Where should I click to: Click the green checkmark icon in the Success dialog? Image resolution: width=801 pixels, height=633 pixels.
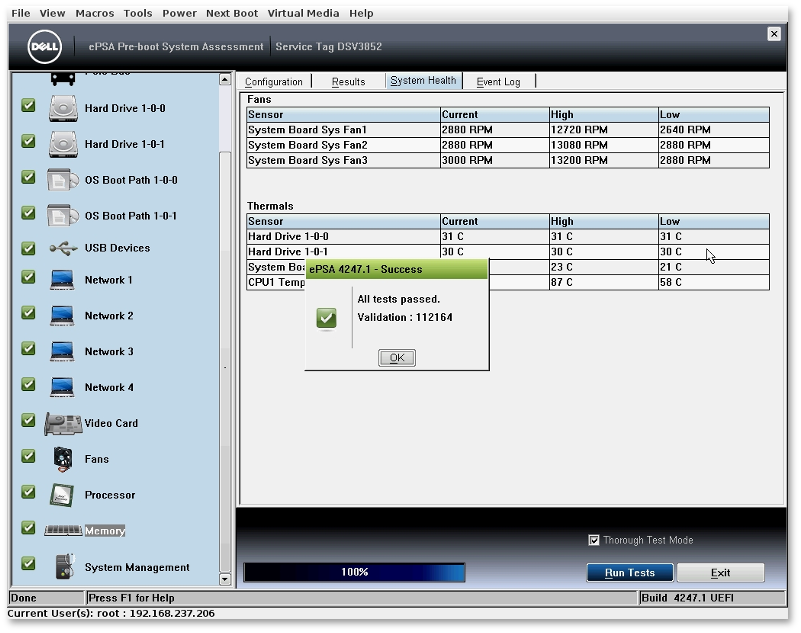[x=326, y=318]
